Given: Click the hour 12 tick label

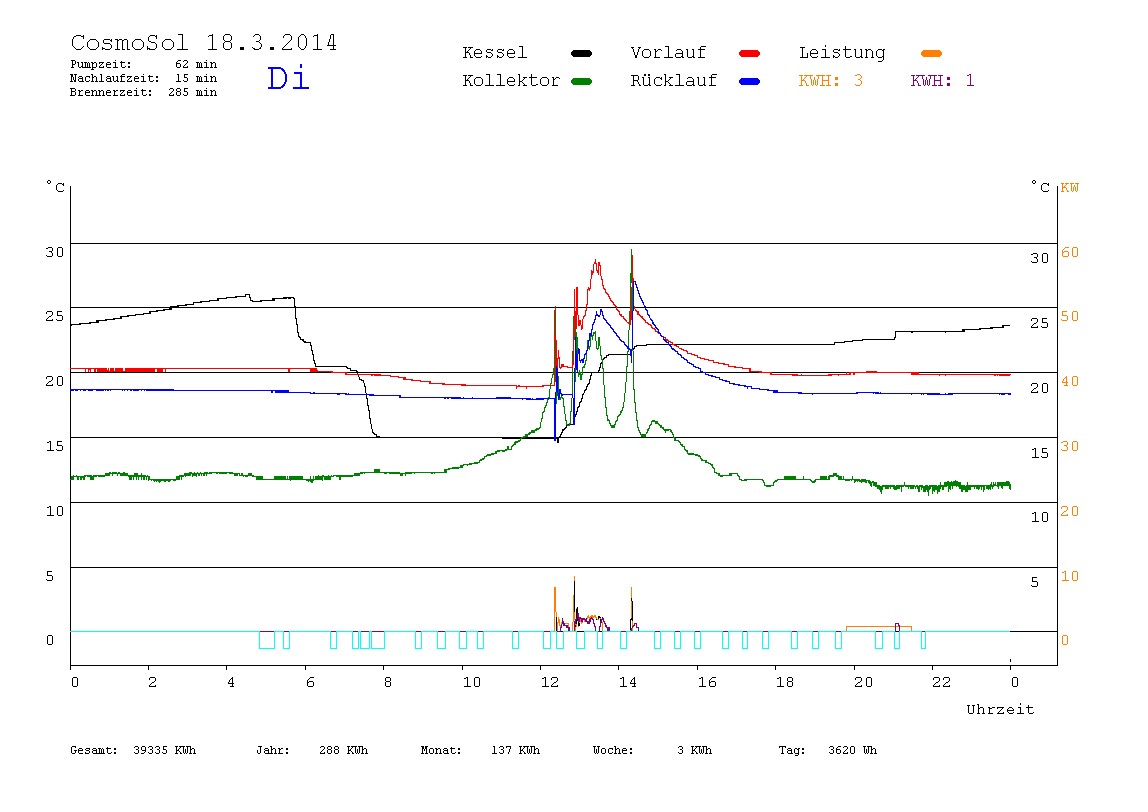Looking at the screenshot, I should 550,682.
